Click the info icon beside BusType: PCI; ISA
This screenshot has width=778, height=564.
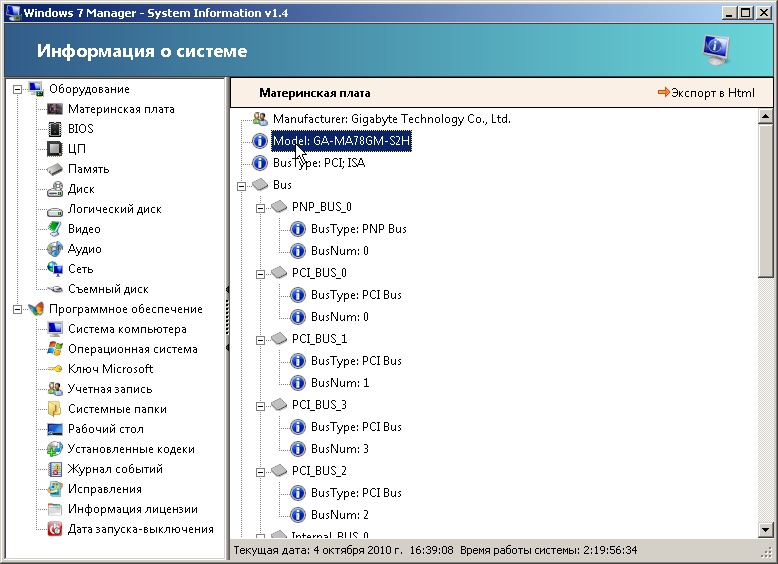pyautogui.click(x=260, y=163)
